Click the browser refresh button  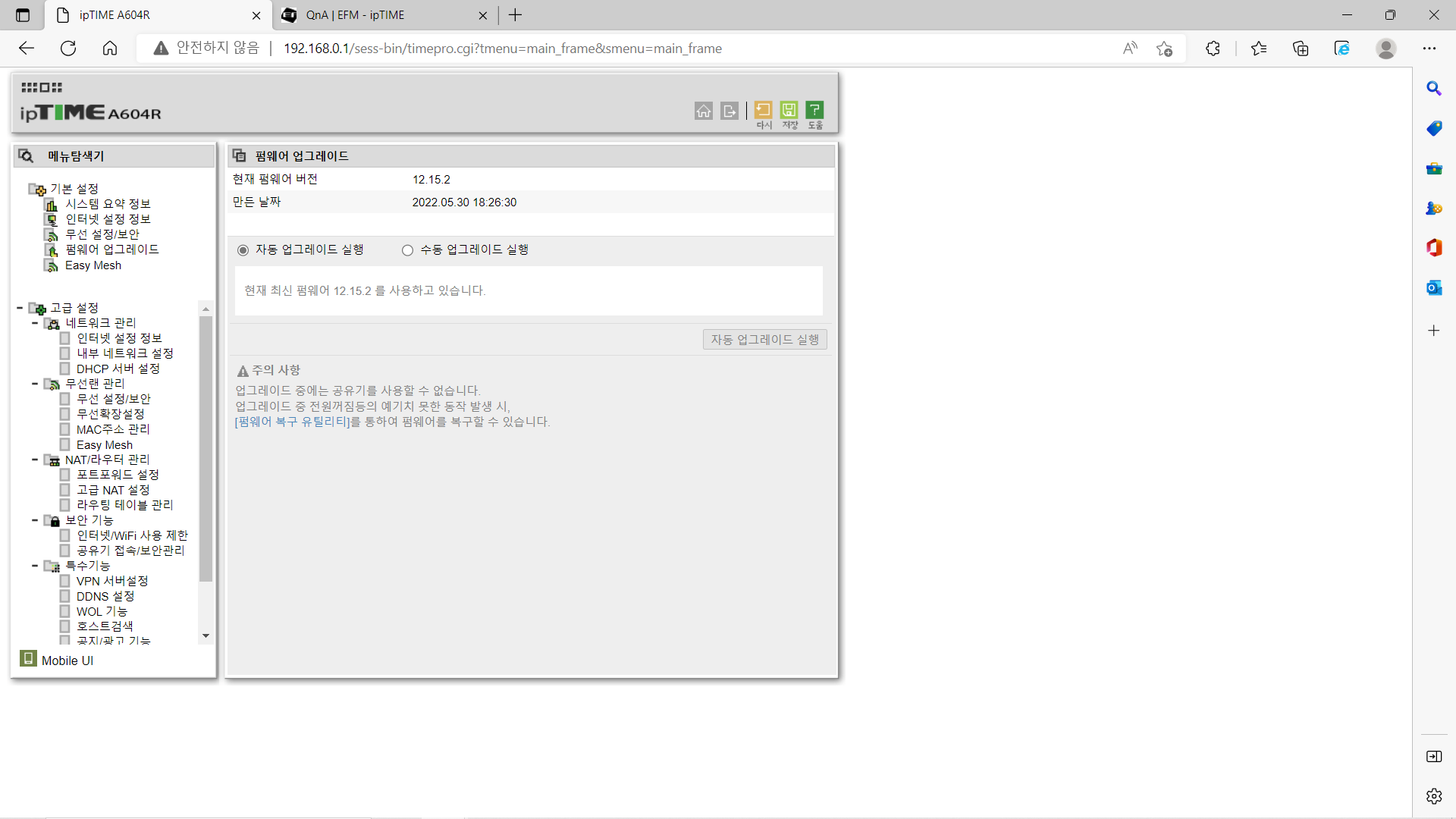tap(68, 49)
